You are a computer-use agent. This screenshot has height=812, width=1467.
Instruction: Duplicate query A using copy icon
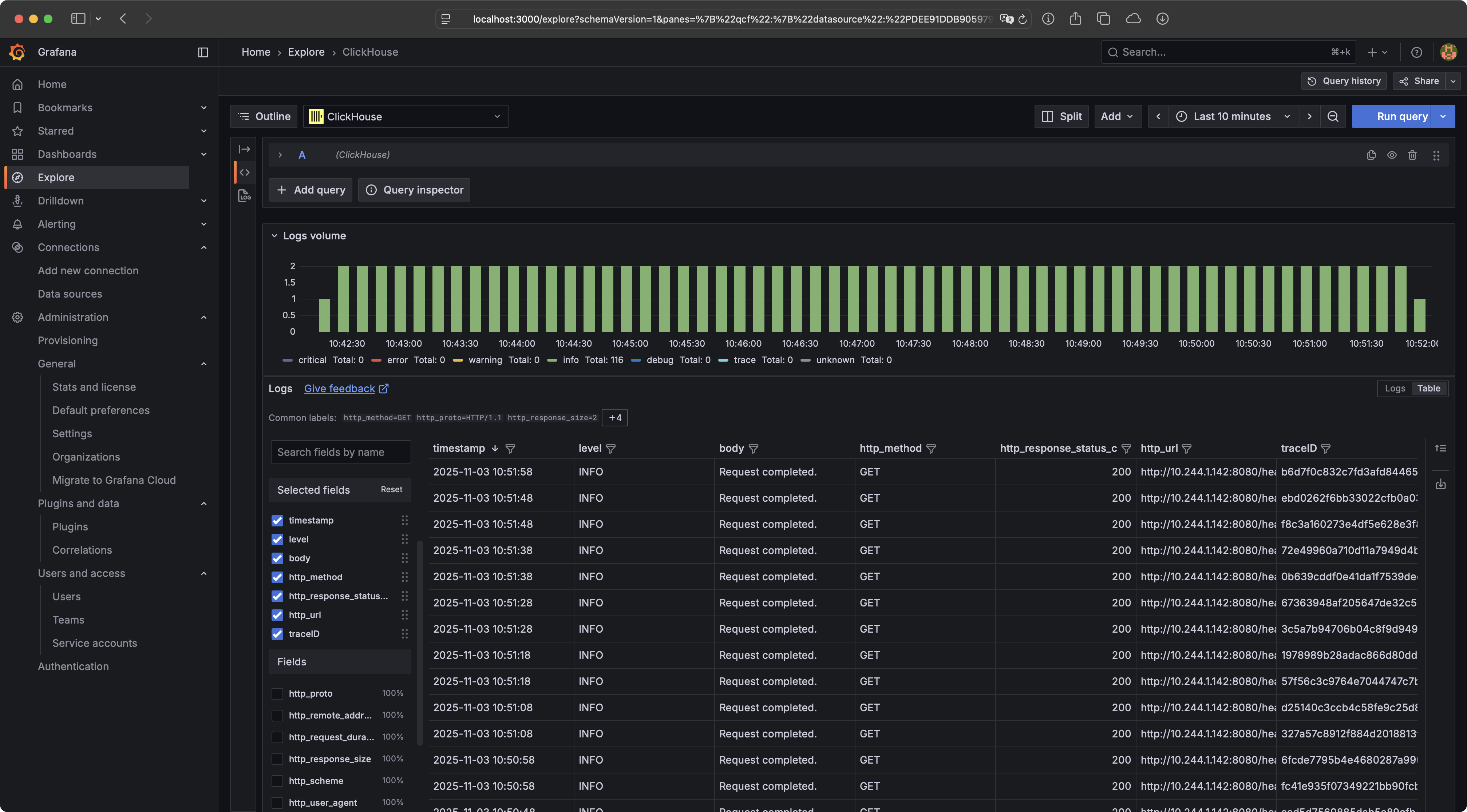(1371, 155)
